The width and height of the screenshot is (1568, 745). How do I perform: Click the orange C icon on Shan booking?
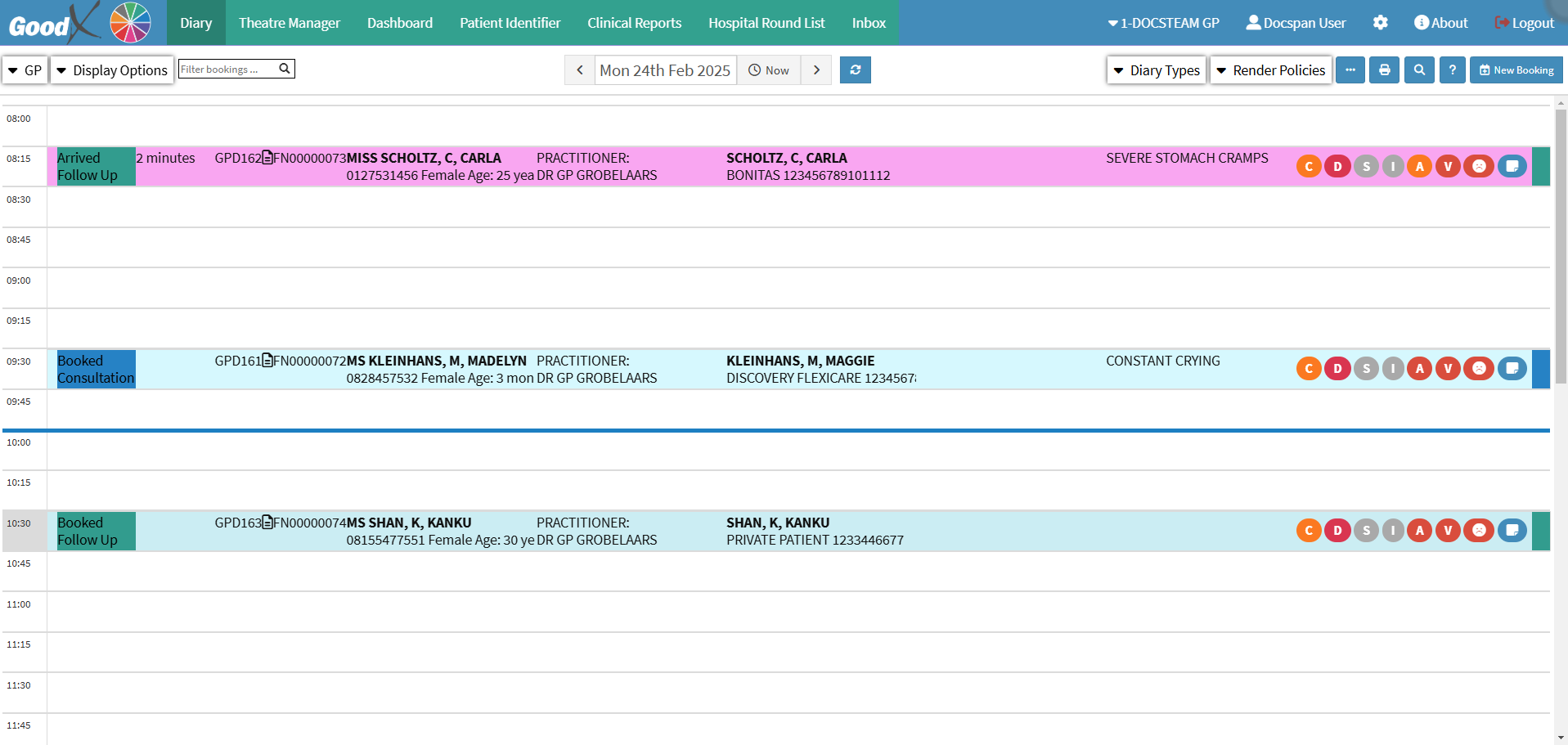point(1309,531)
